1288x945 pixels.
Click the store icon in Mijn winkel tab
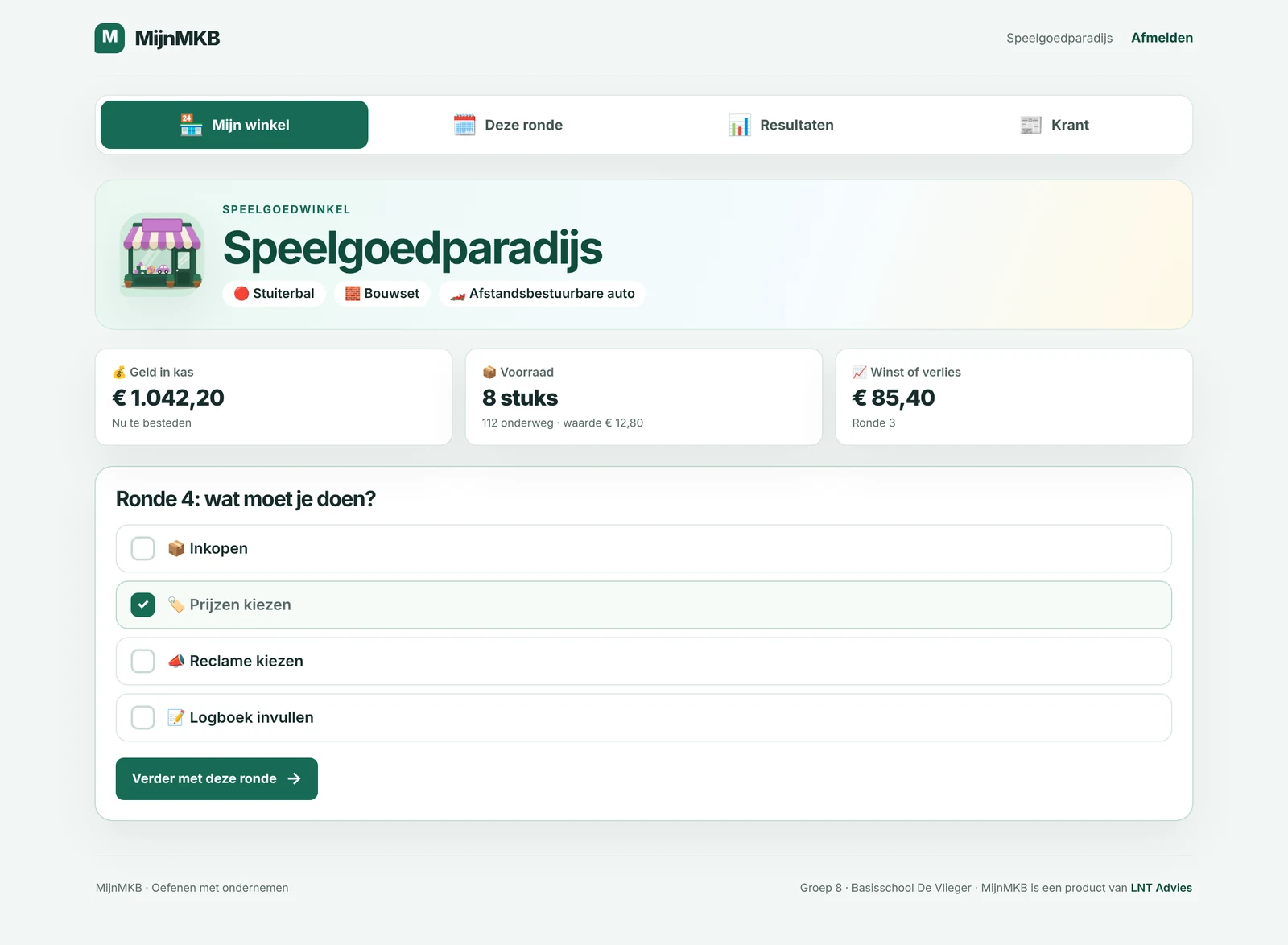pos(191,125)
